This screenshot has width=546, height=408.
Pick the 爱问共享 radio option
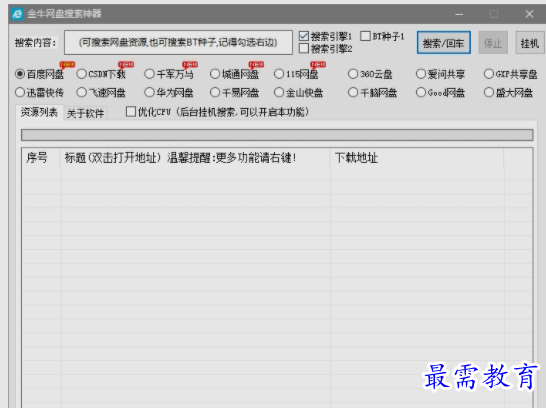tap(421, 74)
